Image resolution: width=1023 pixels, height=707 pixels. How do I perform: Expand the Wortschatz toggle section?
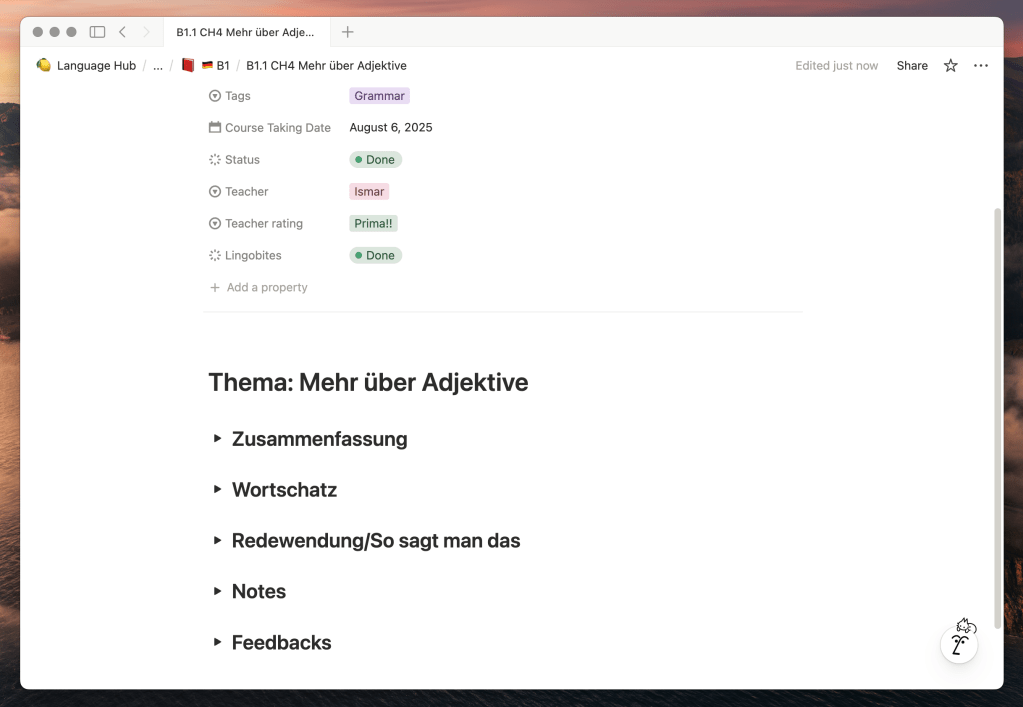217,490
